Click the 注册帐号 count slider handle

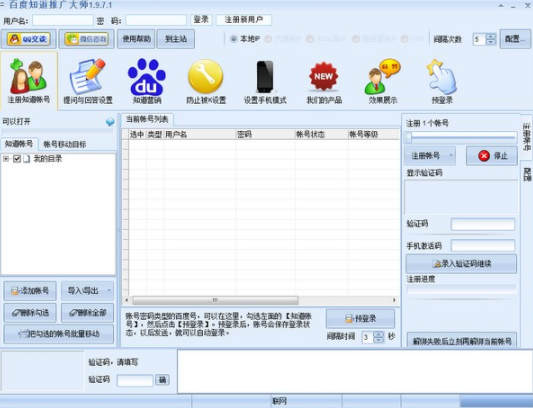409,137
